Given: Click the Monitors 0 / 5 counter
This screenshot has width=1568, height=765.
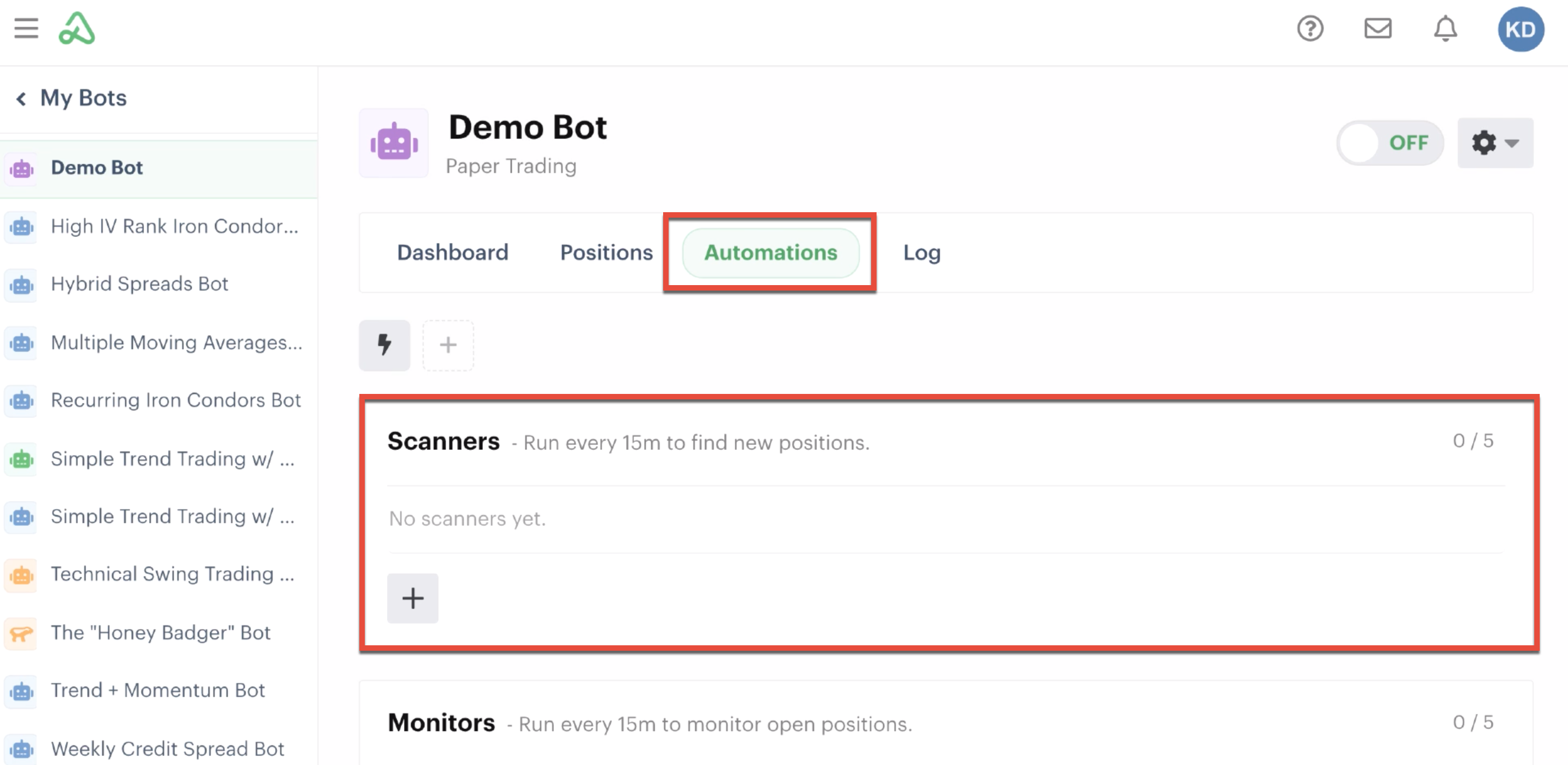Looking at the screenshot, I should click(1473, 723).
